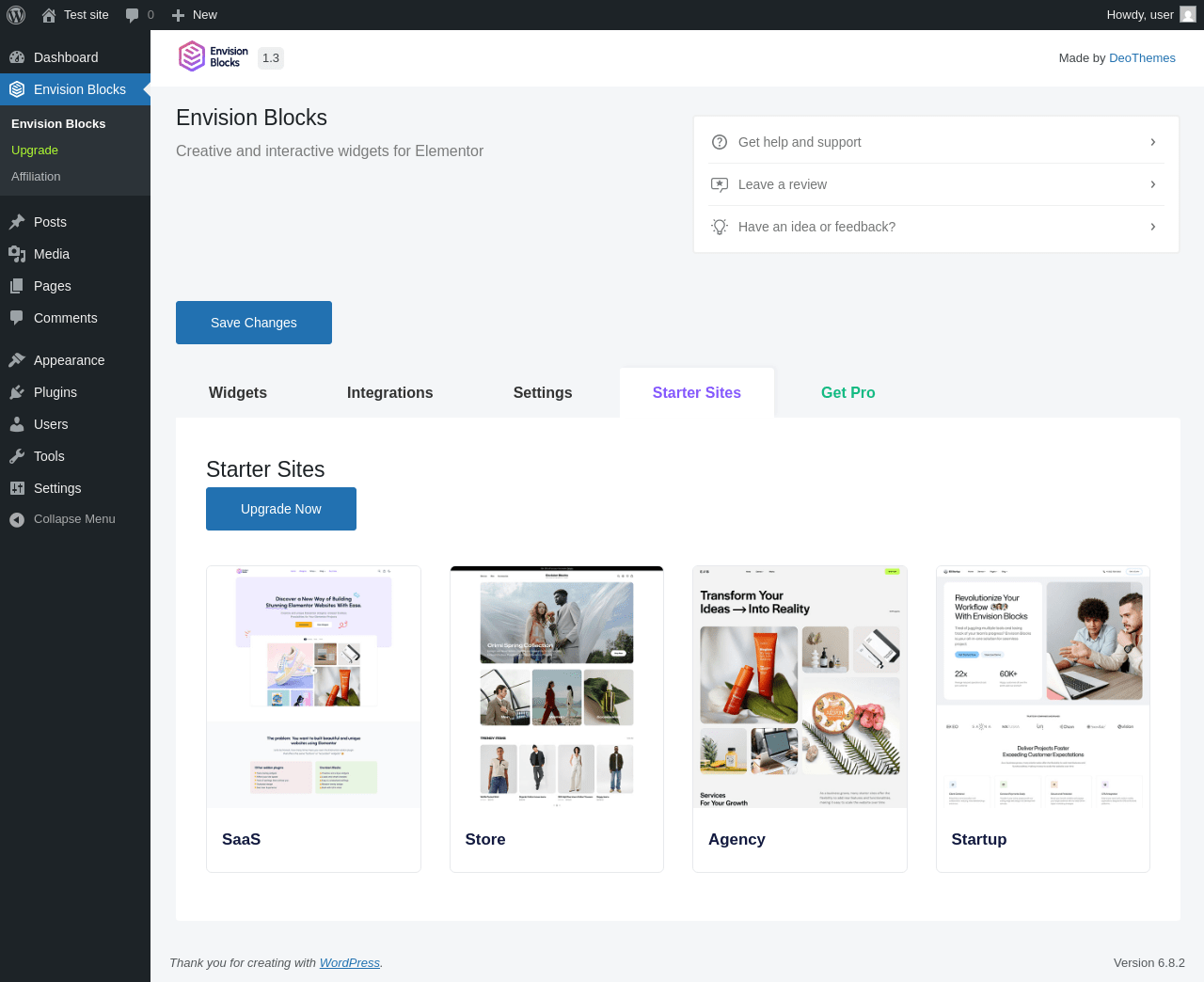Click the Media icon in sidebar

coord(17,254)
